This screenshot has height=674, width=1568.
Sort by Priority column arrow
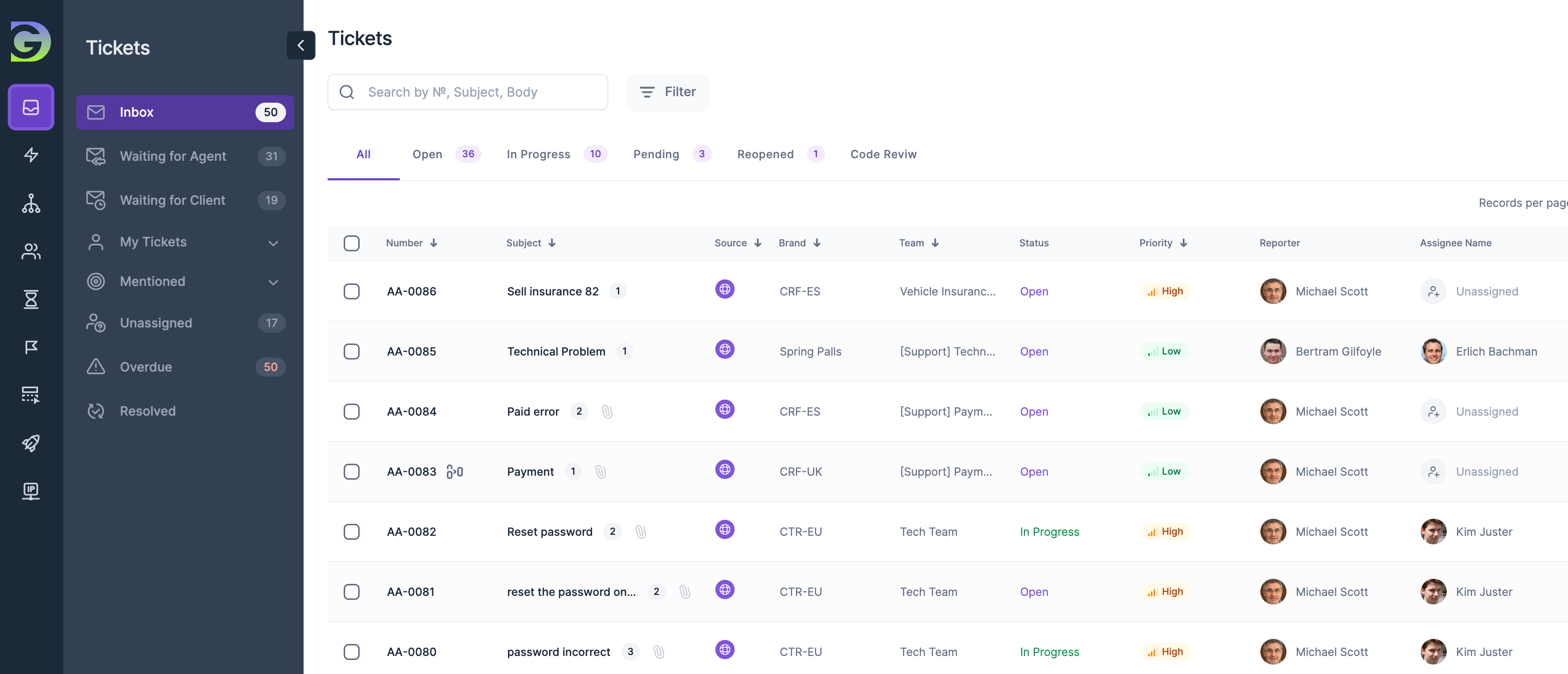tap(1183, 243)
